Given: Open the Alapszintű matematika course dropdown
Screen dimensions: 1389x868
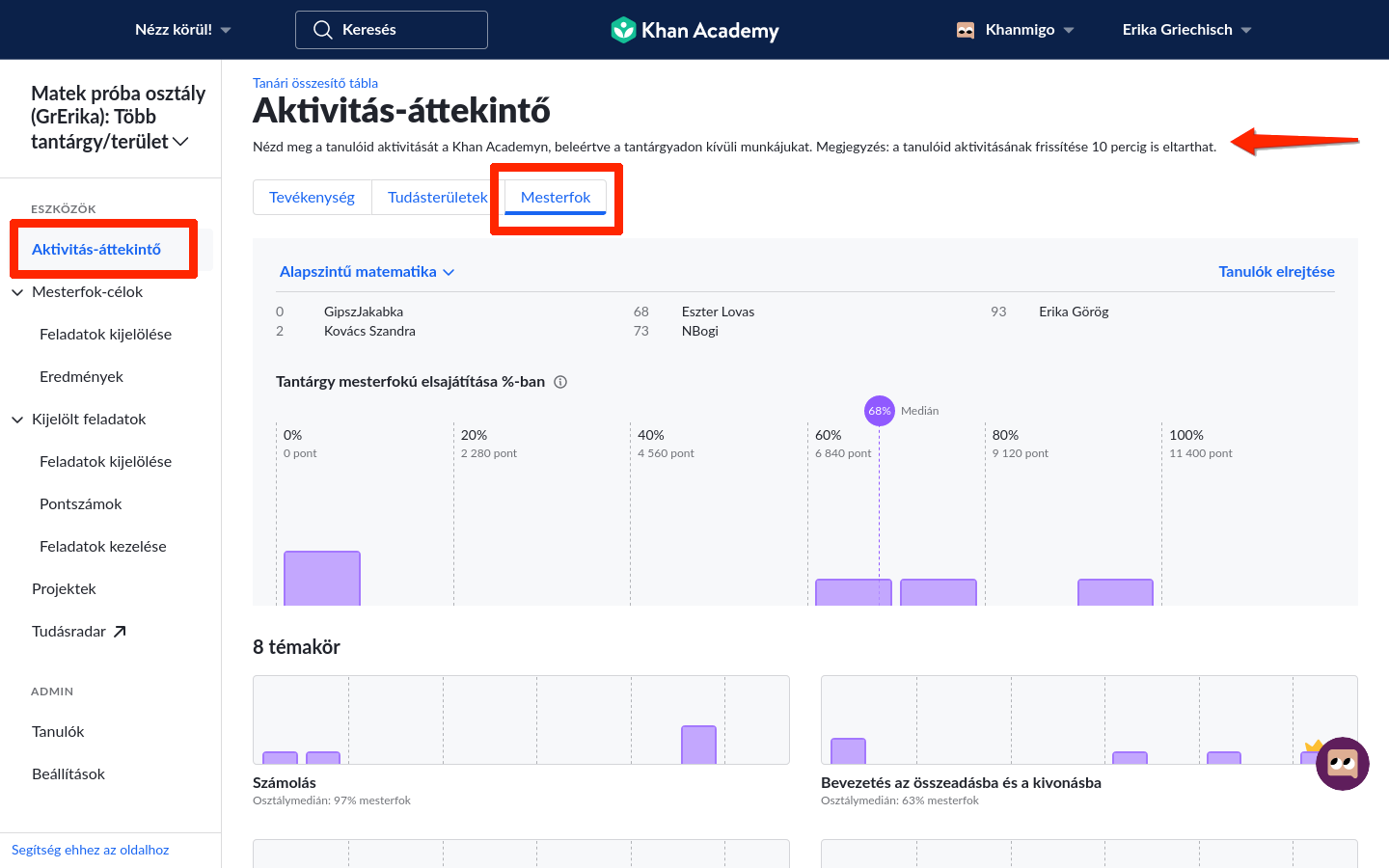Looking at the screenshot, I should click(x=367, y=272).
